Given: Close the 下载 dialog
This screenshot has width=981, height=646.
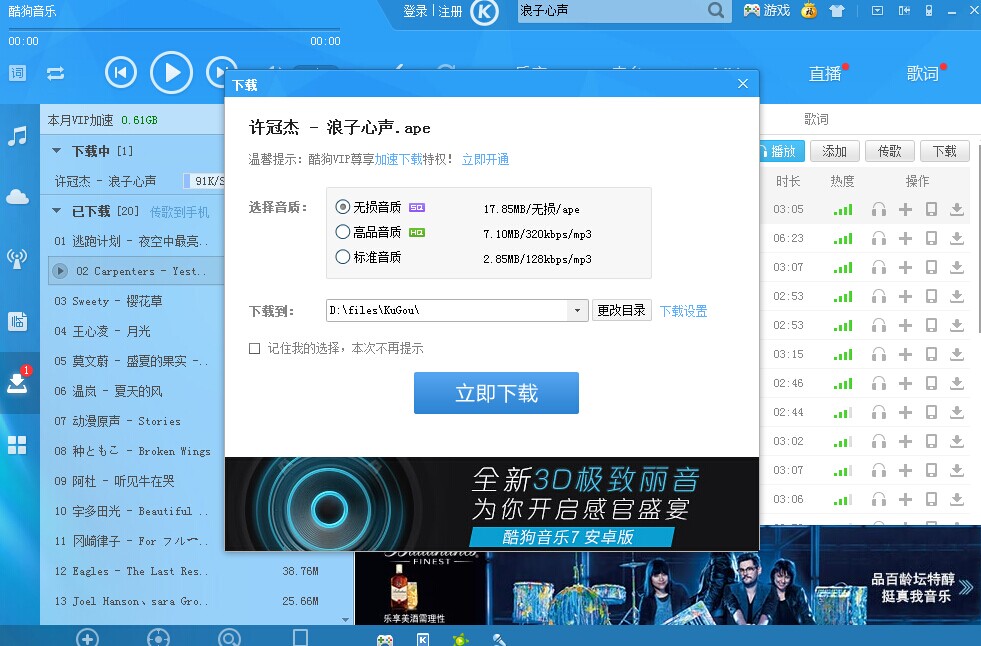Looking at the screenshot, I should click(743, 84).
